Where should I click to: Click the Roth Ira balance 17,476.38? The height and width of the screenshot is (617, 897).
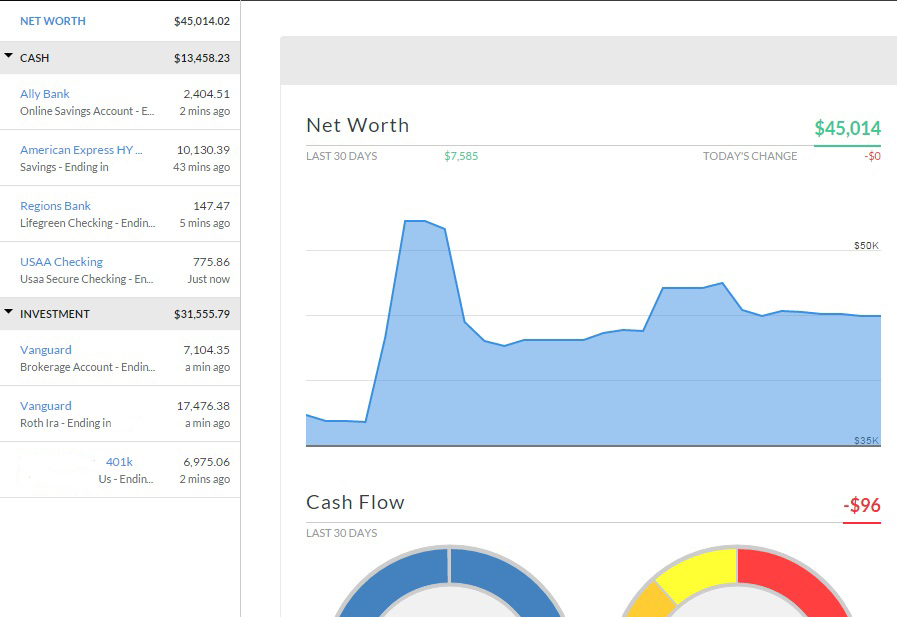203,406
